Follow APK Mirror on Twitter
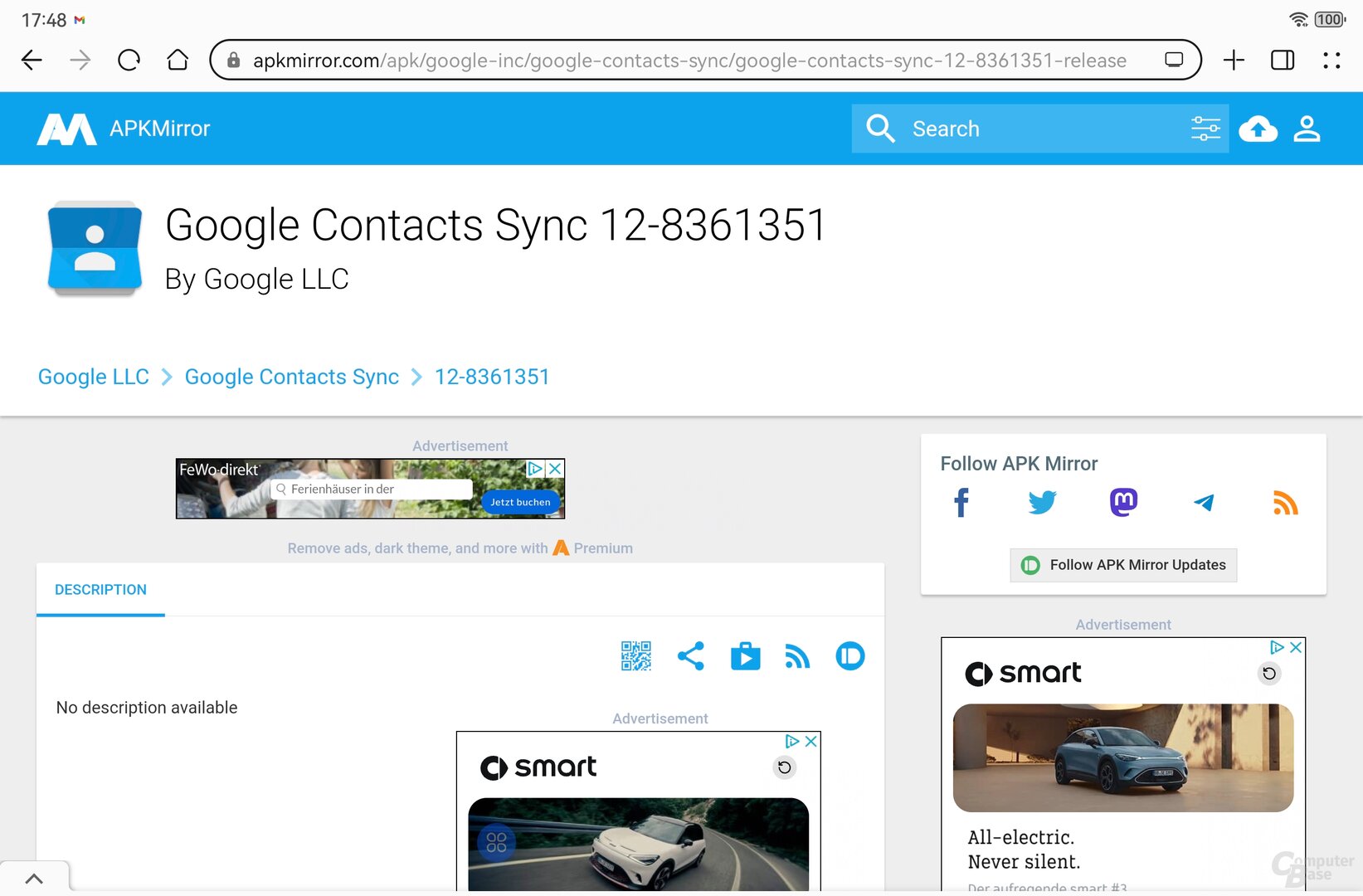This screenshot has width=1363, height=896. 1042,503
